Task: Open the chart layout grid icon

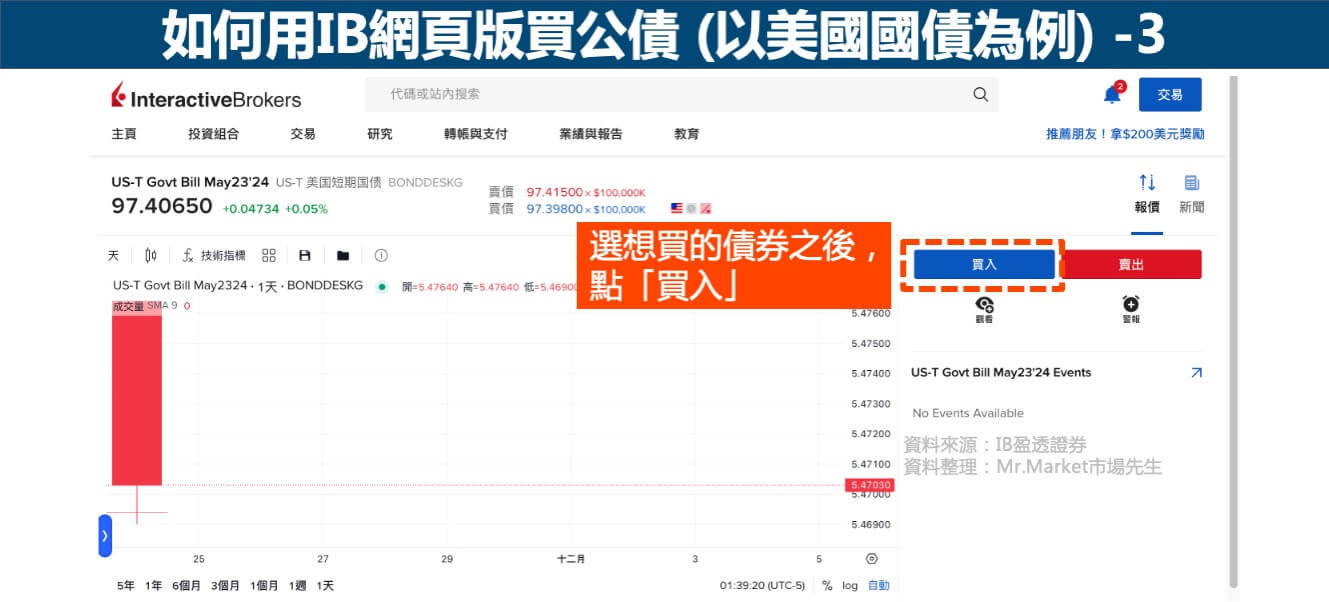Action: coord(269,255)
